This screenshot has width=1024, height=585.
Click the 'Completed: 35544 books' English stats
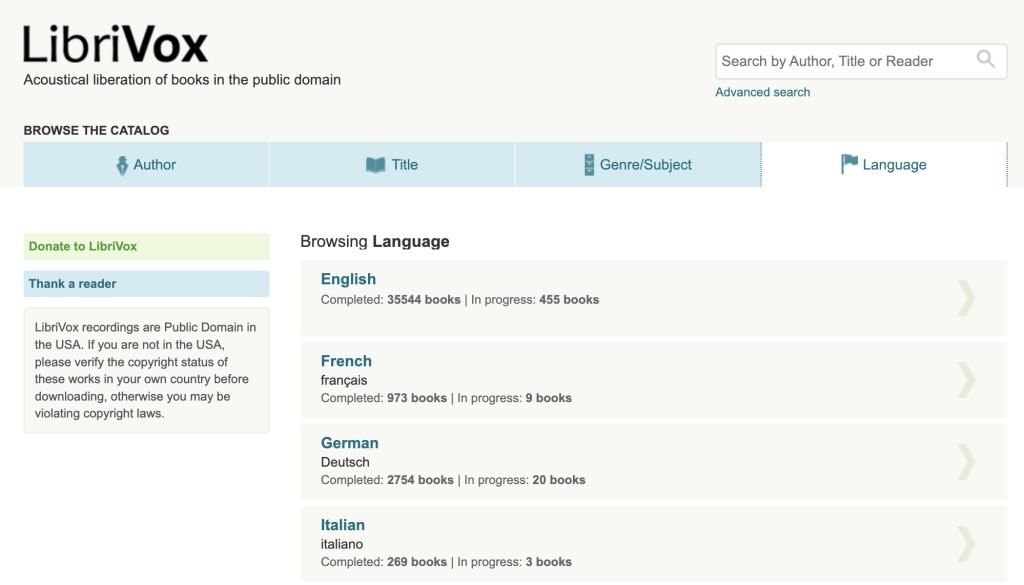[x=391, y=300]
